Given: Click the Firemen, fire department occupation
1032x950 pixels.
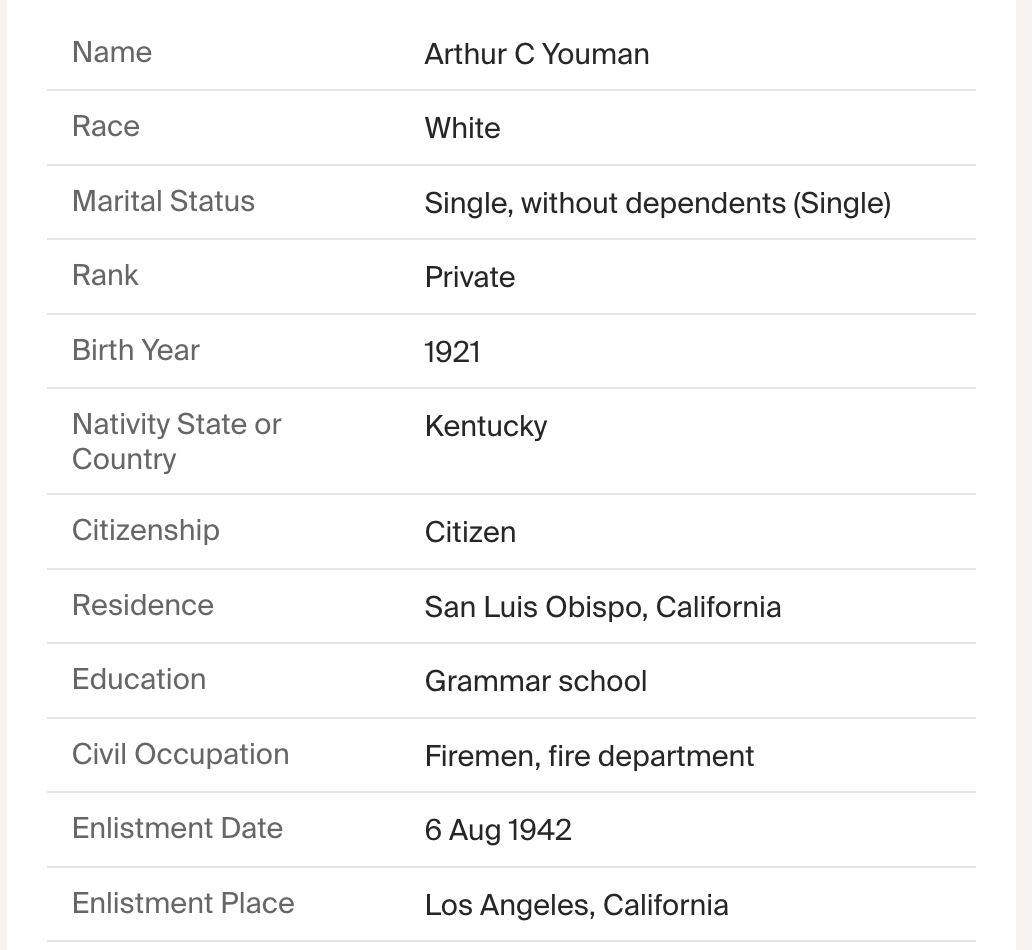Looking at the screenshot, I should coord(589,756).
